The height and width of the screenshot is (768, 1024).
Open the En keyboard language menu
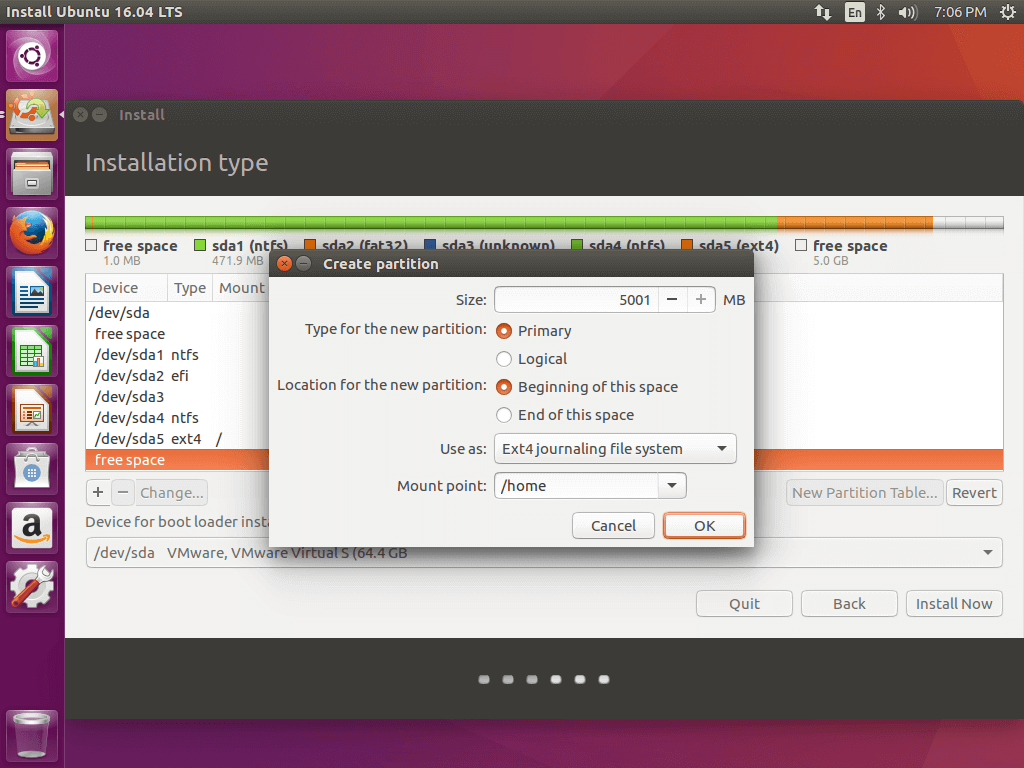(854, 12)
